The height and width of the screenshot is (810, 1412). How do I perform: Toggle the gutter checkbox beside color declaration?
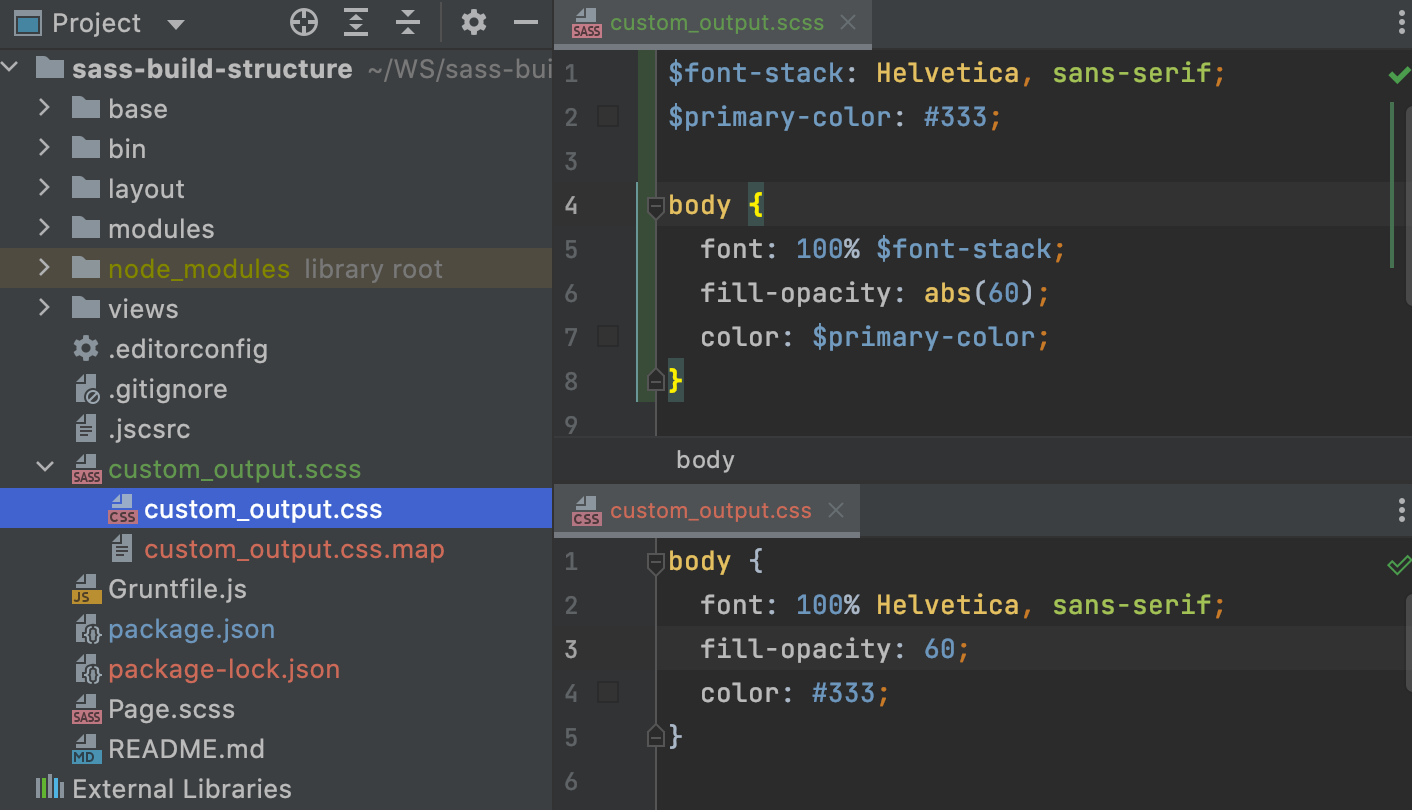click(x=608, y=337)
